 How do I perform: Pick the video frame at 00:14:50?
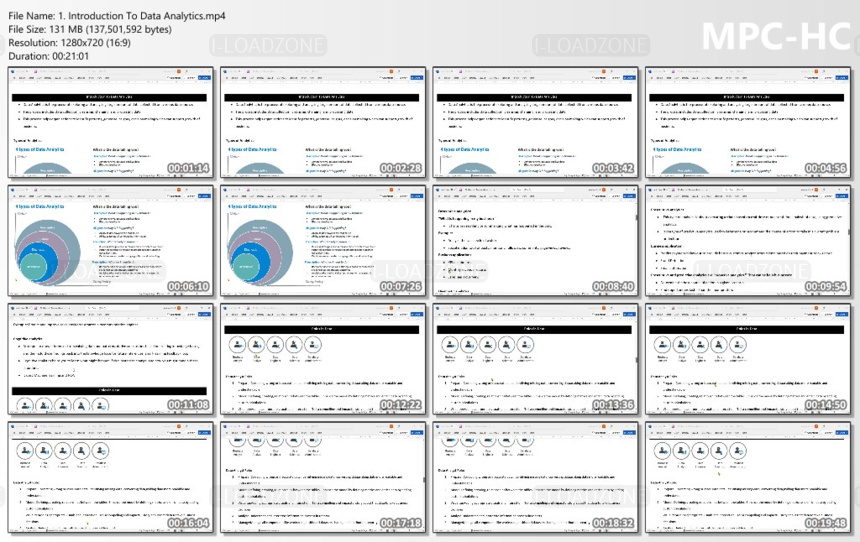(748, 360)
